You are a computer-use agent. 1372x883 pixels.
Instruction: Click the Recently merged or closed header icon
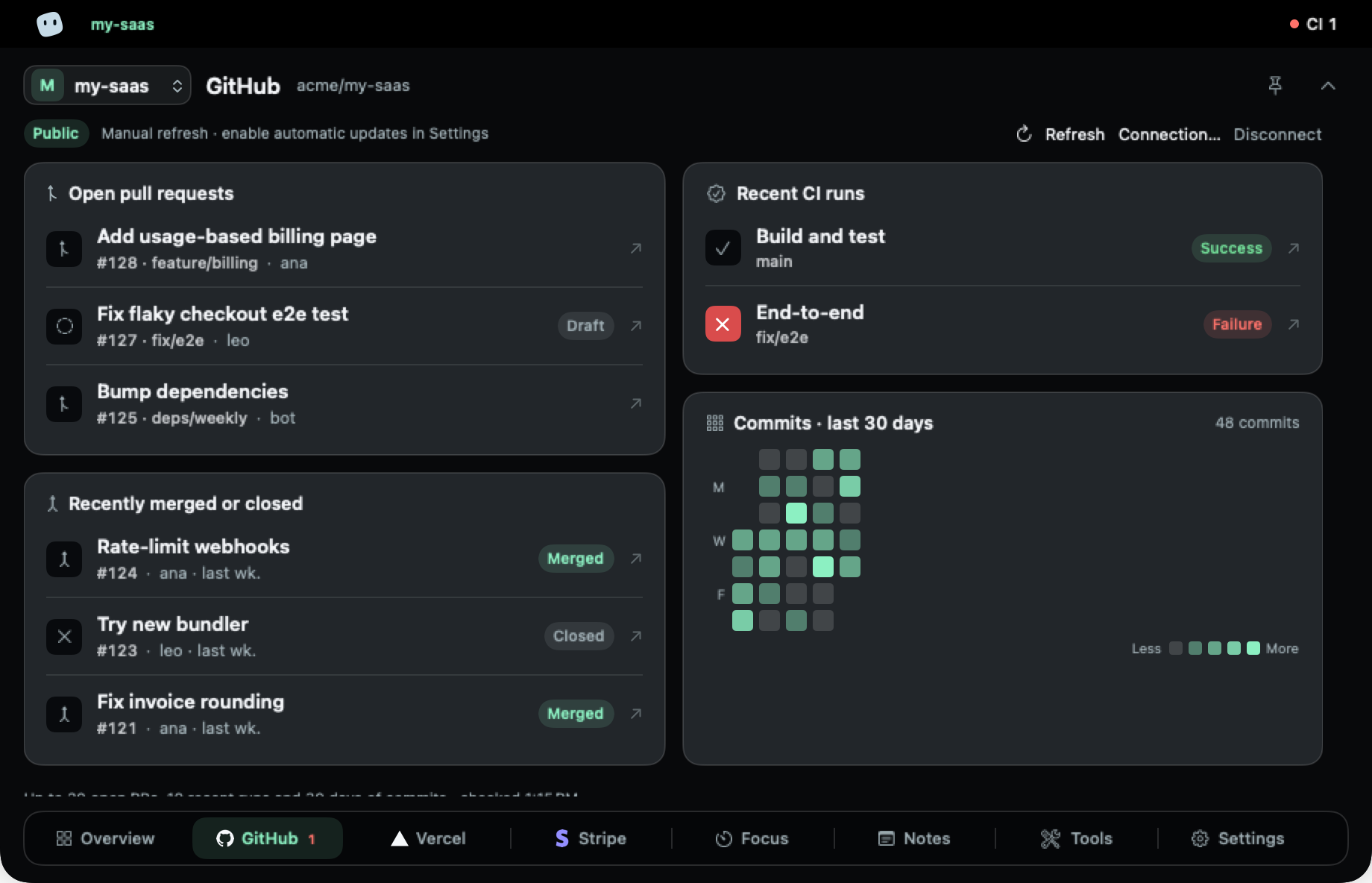52,503
